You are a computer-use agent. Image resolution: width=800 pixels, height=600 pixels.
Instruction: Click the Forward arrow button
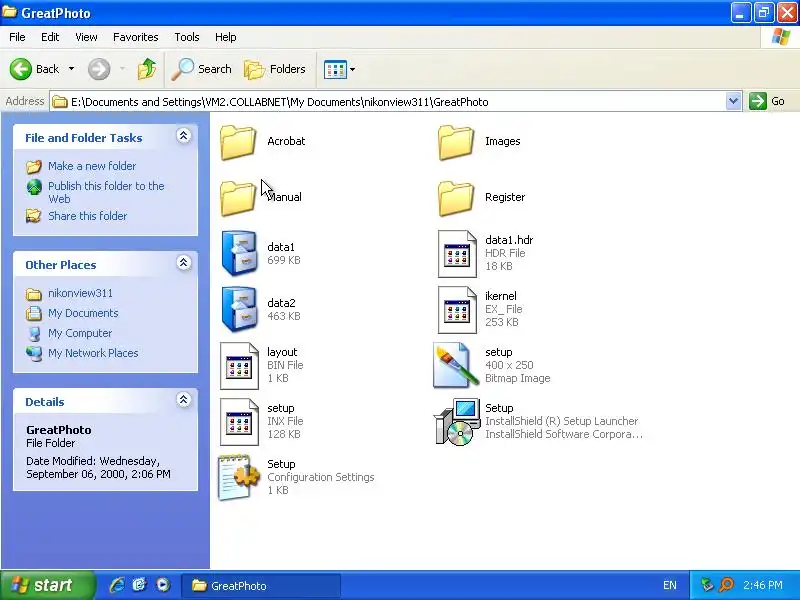click(99, 69)
